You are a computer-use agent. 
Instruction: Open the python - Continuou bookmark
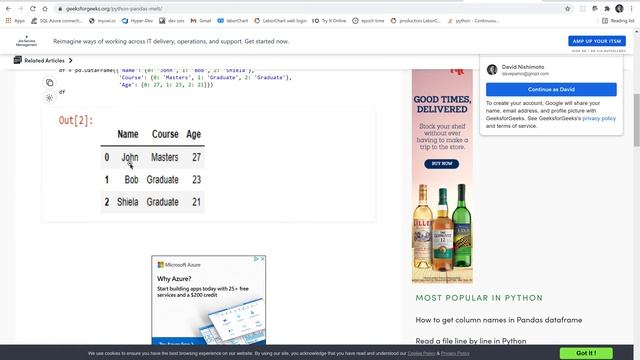[473, 21]
